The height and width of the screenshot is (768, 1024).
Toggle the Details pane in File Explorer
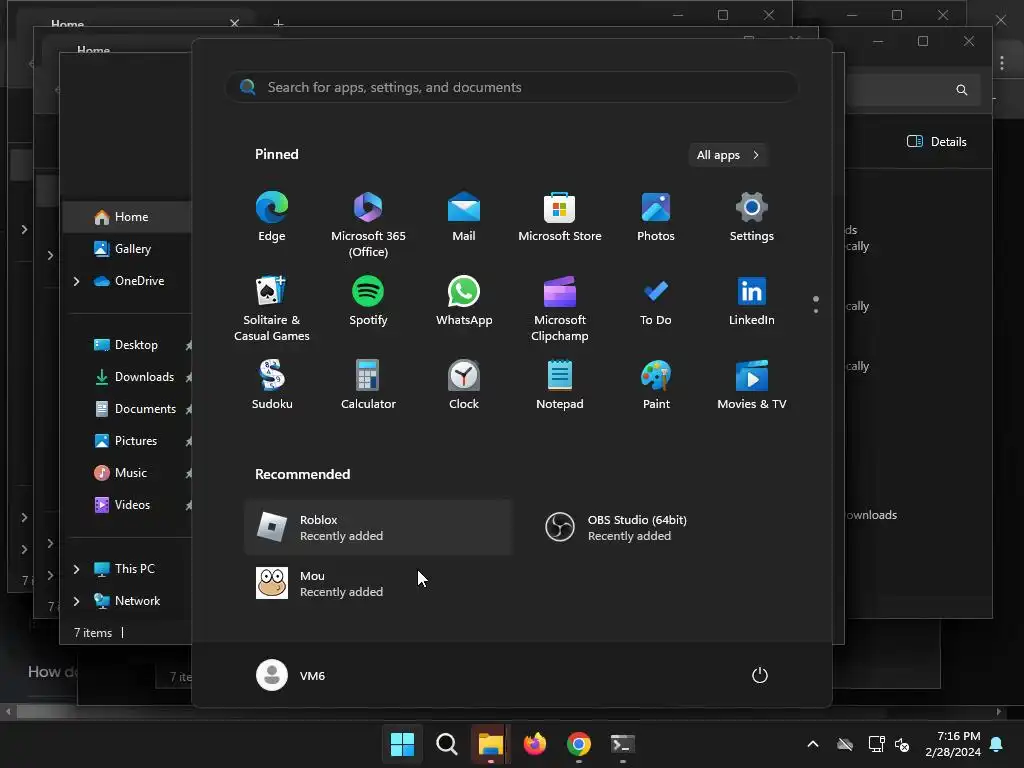coord(936,142)
